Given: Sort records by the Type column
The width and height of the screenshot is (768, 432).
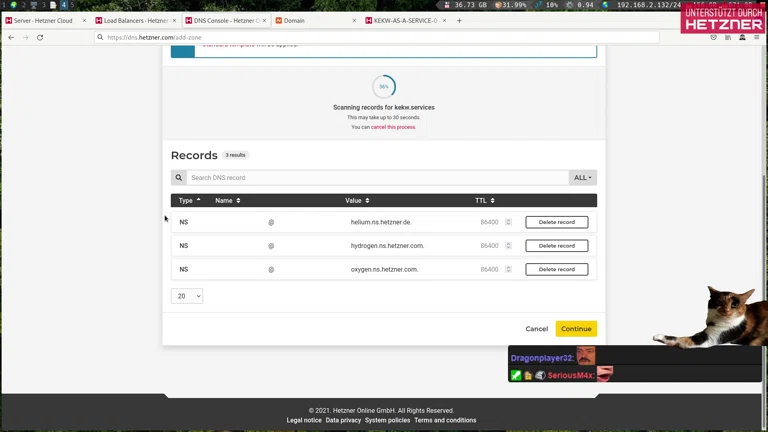Looking at the screenshot, I should click(x=190, y=200).
